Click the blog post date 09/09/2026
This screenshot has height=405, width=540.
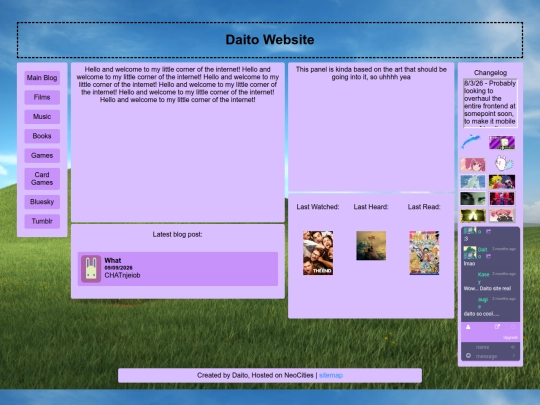point(118,268)
